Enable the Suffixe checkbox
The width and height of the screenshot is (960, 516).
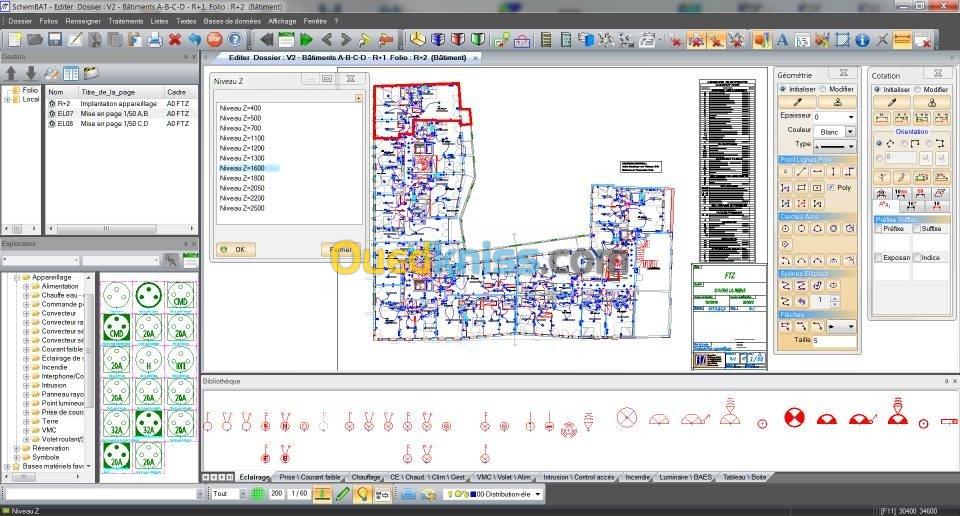click(917, 228)
